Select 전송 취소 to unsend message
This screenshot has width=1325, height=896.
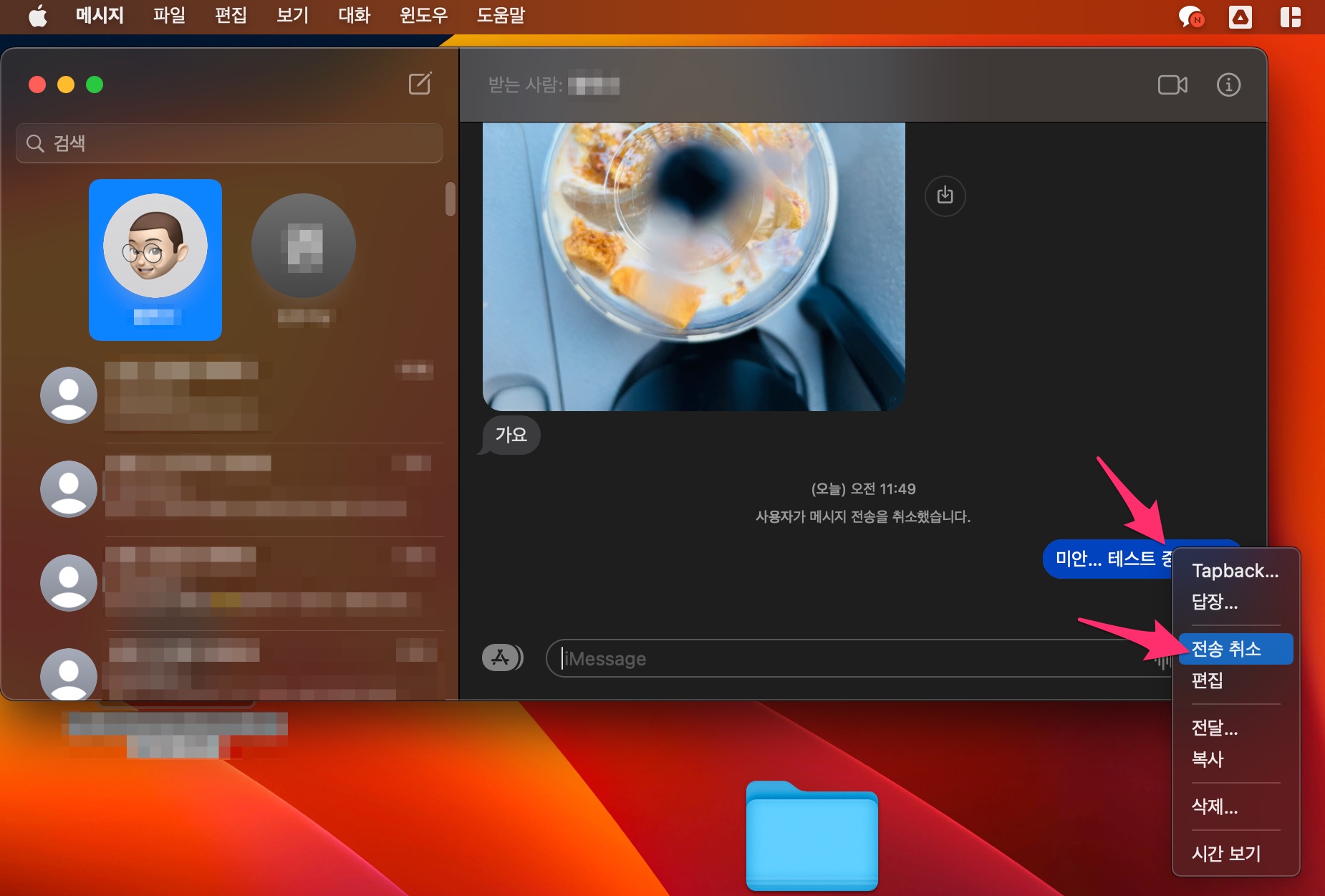tap(1235, 649)
